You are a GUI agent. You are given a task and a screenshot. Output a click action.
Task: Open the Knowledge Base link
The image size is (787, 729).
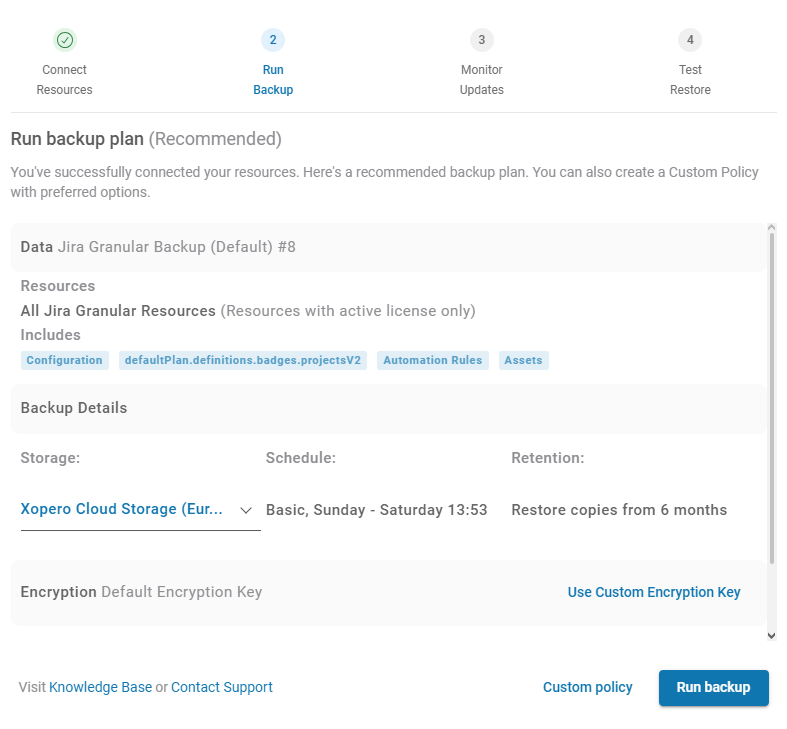coord(100,688)
